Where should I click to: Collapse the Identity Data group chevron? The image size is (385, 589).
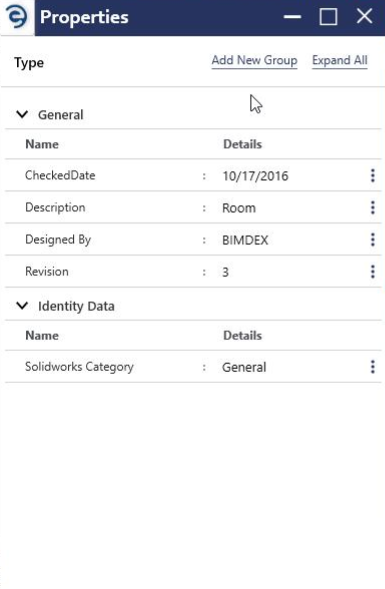click(22, 305)
